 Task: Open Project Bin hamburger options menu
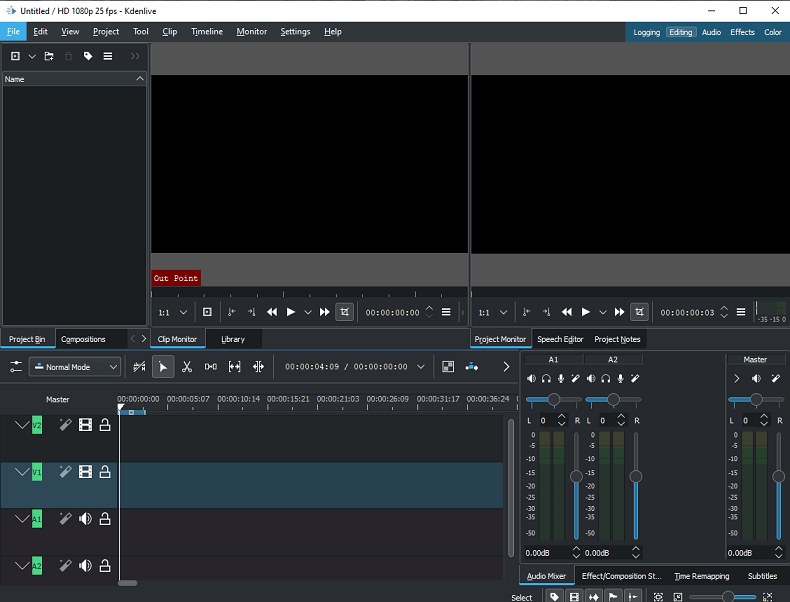click(108, 56)
